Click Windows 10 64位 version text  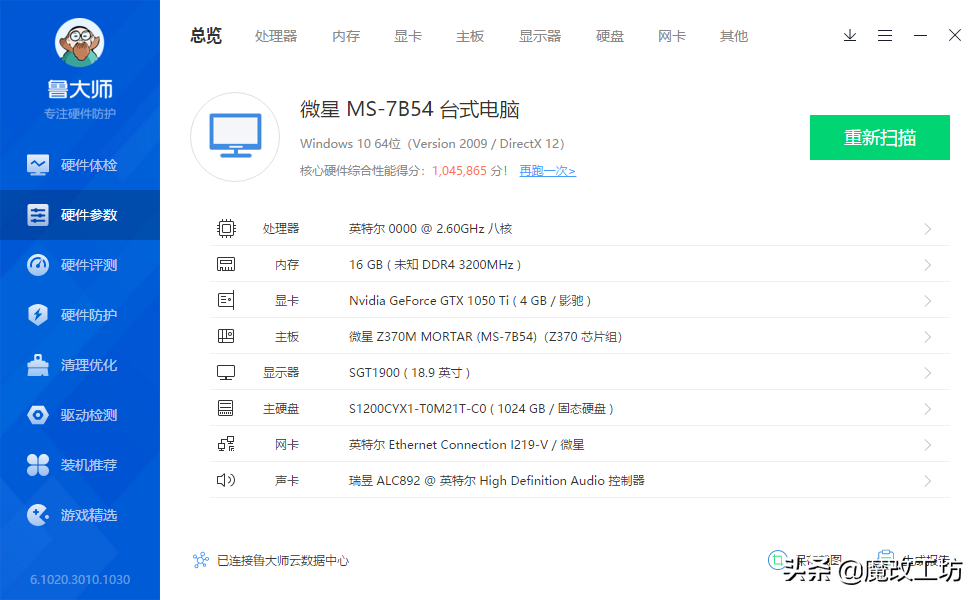click(x=432, y=144)
